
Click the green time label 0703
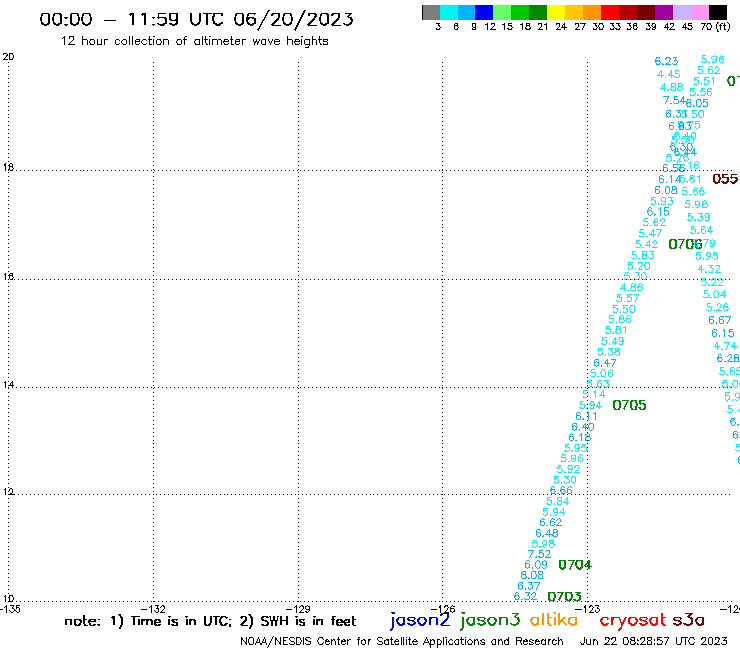[564, 597]
